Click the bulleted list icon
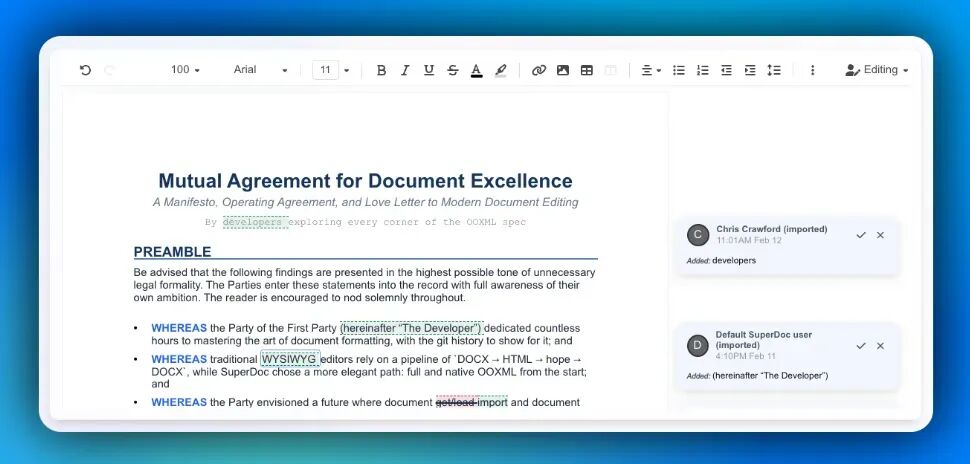 coord(679,70)
